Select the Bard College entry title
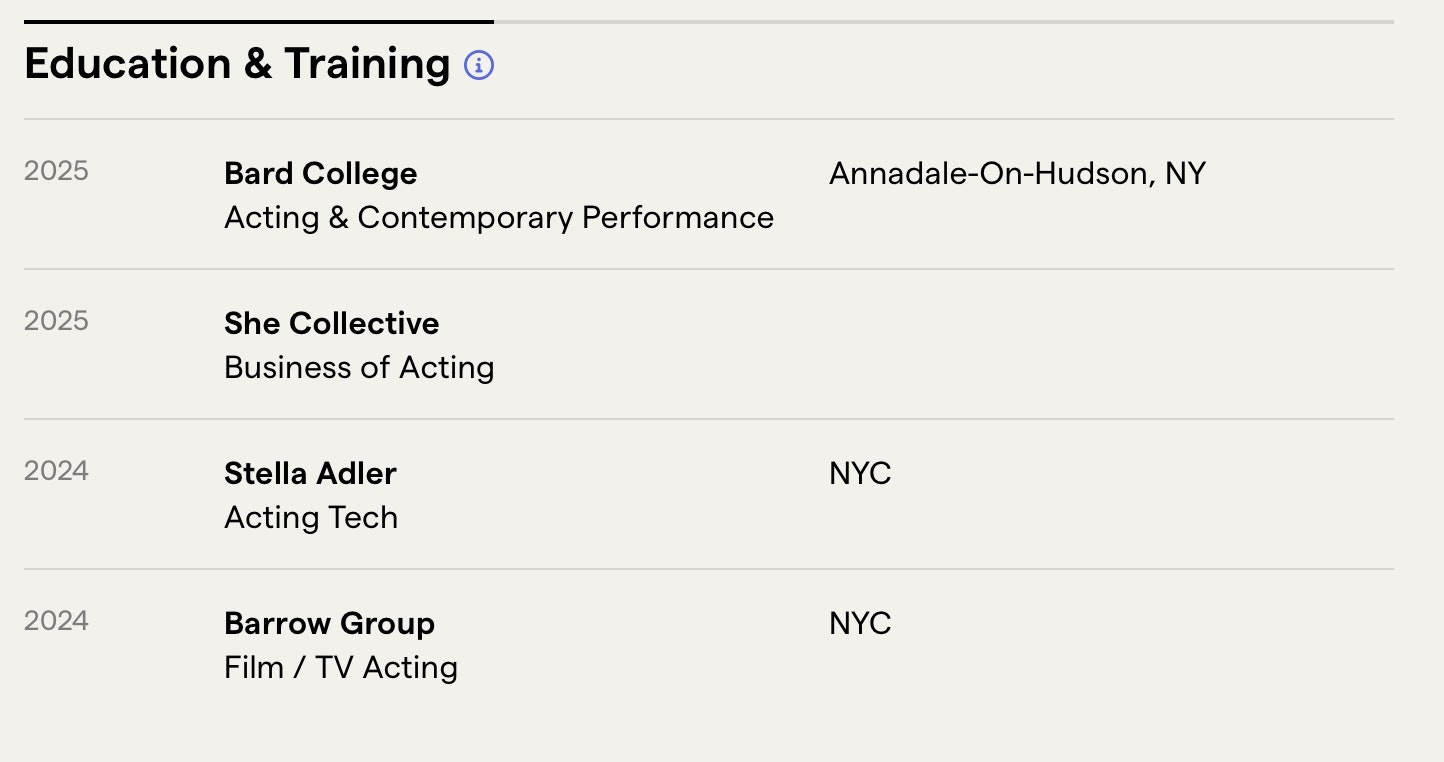This screenshot has width=1444, height=762. (x=320, y=174)
